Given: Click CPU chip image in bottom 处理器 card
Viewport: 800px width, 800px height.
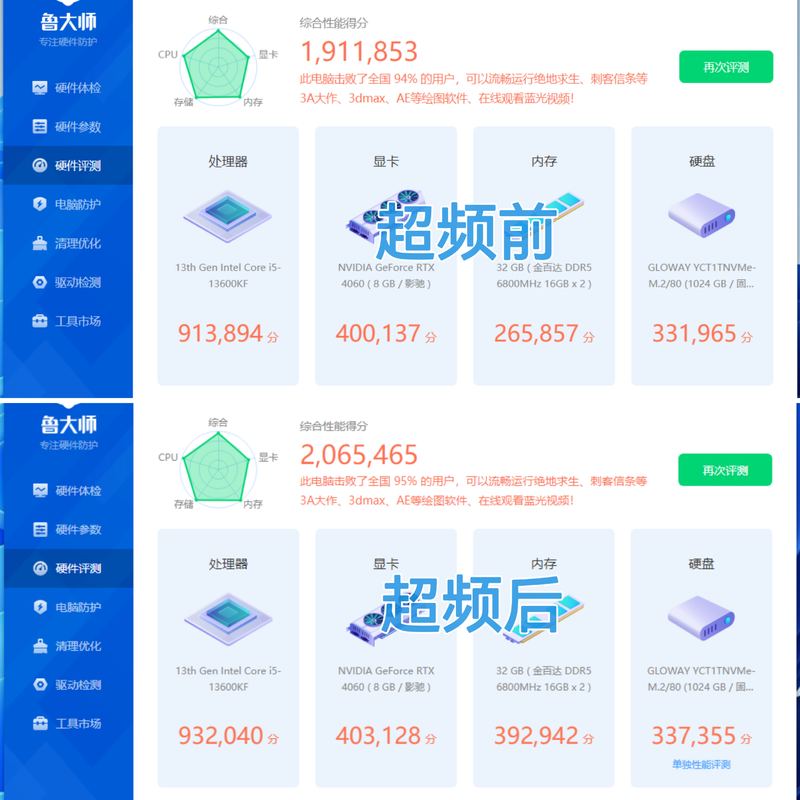Looking at the screenshot, I should click(228, 619).
